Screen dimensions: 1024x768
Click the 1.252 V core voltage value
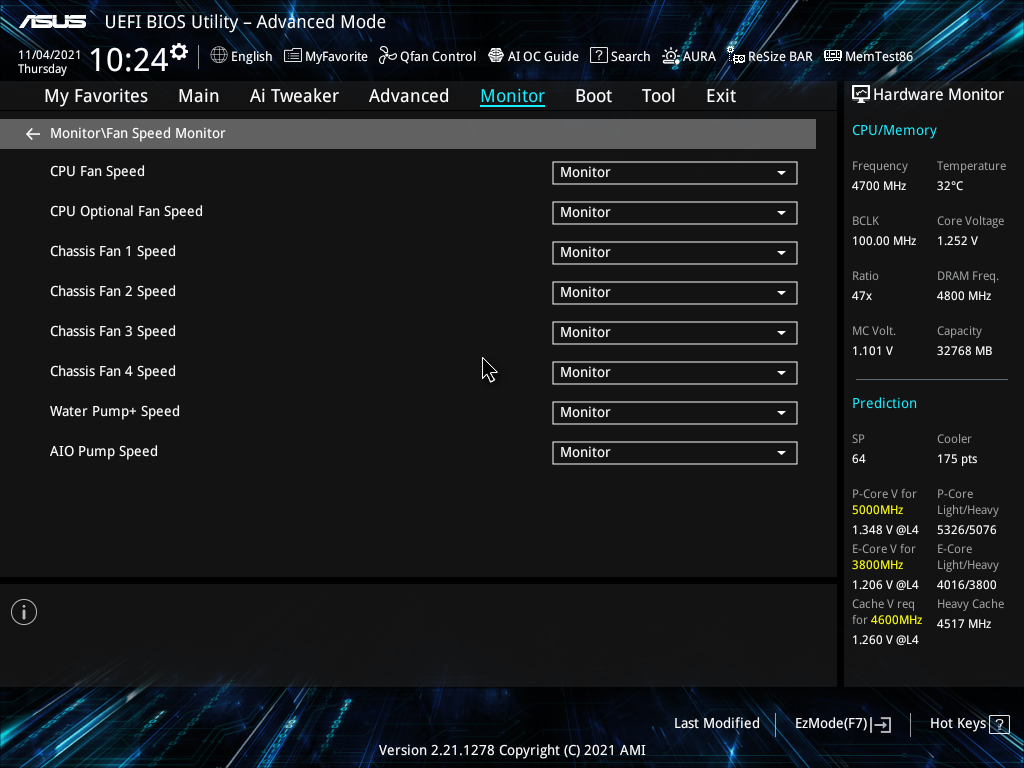pos(957,241)
